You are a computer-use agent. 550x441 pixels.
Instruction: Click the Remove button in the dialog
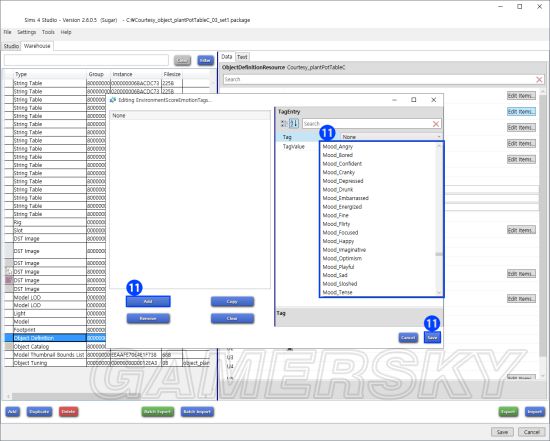[148, 319]
